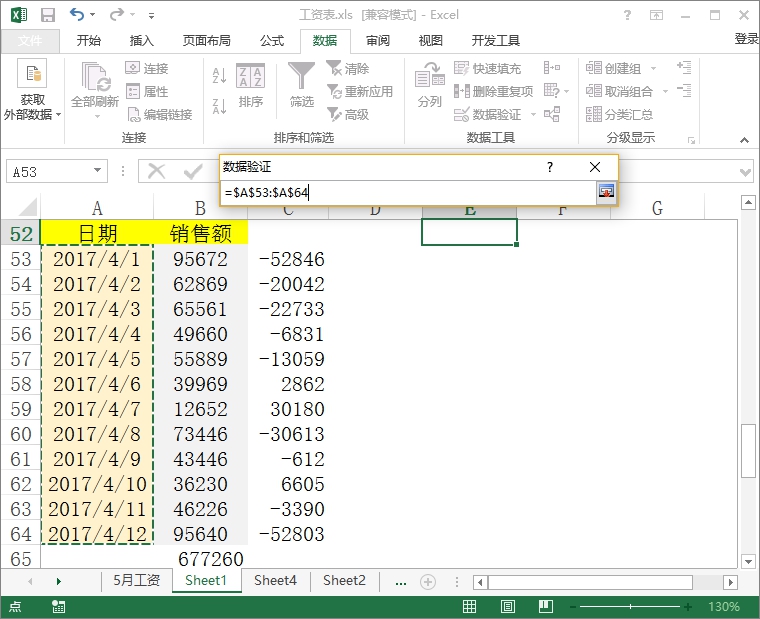Image resolution: width=760 pixels, height=619 pixels.
Task: Click zoom out minus button
Action: point(573,607)
